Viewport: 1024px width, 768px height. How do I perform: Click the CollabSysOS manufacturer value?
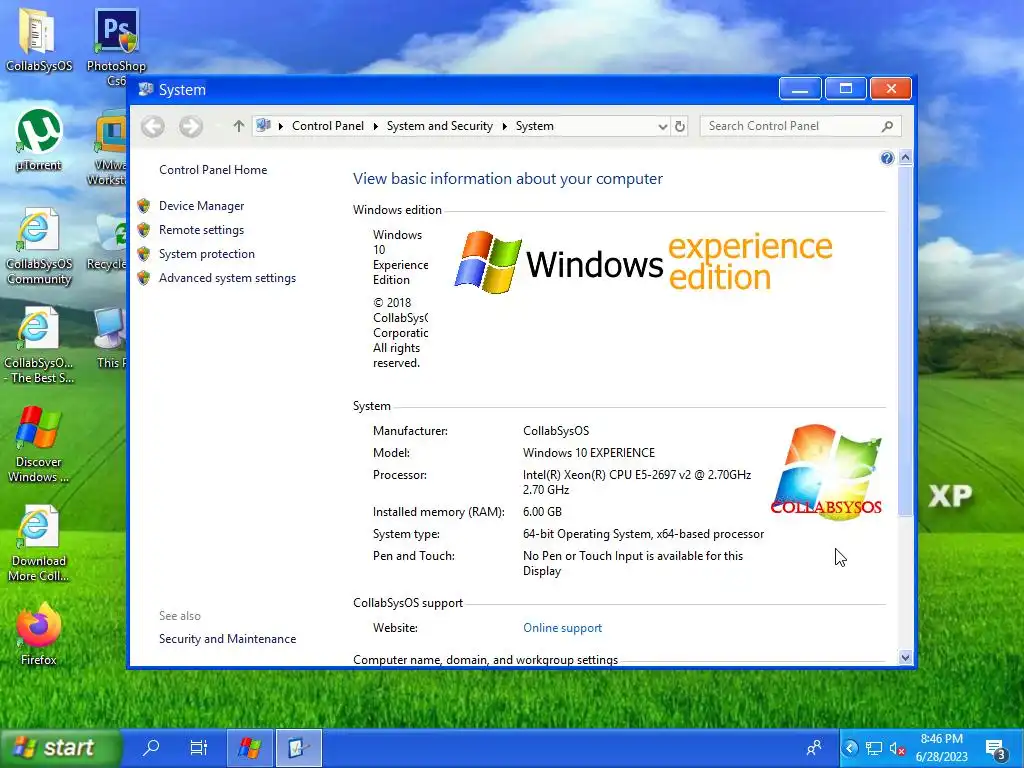tap(556, 431)
